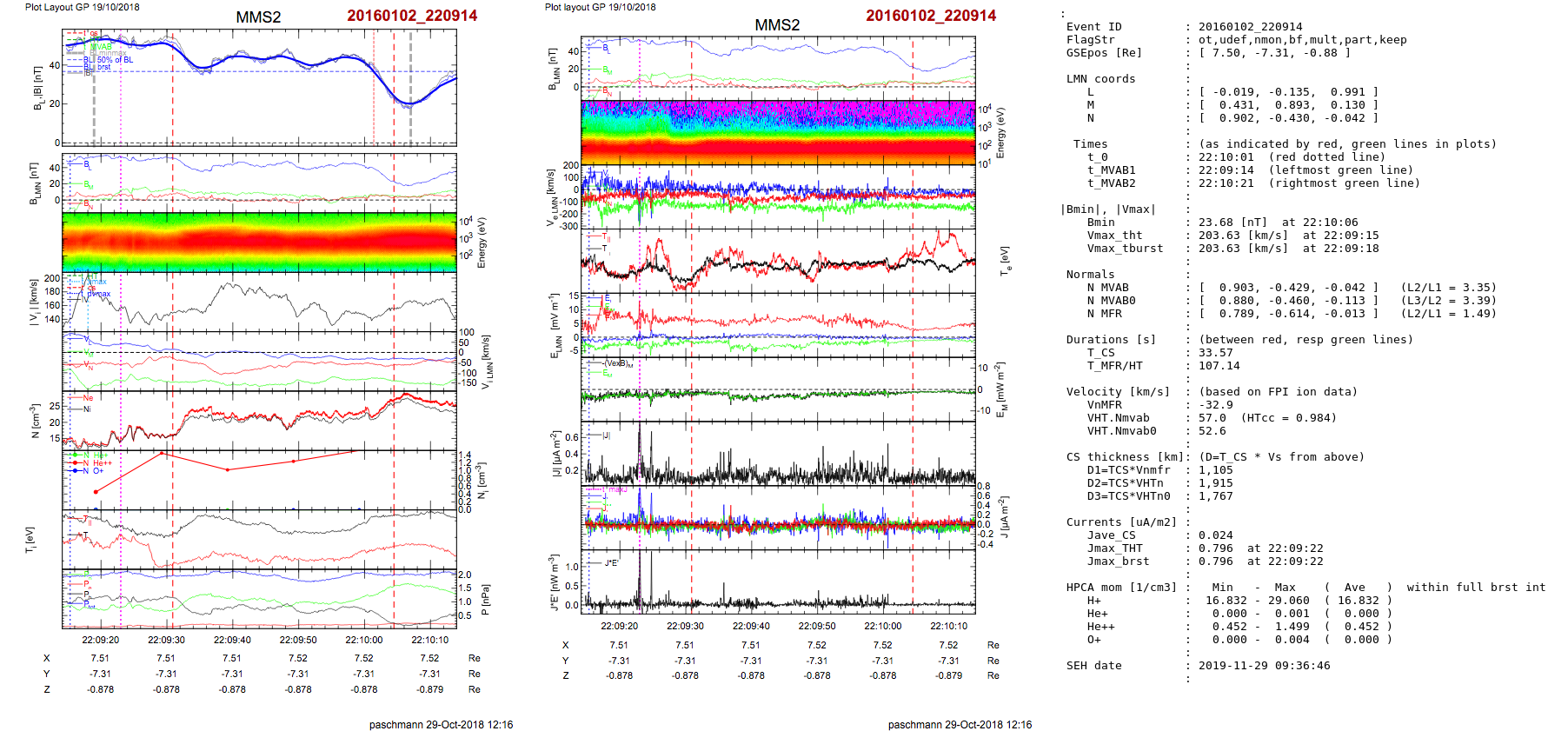Select the |J| current density plot panel
Viewport: 1568px width, 731px height.
(778, 452)
